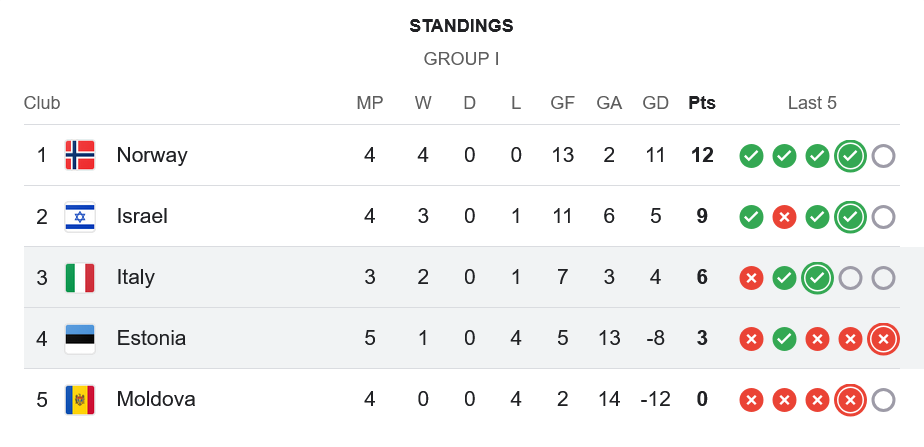This screenshot has width=924, height=447.
Task: Open the Estonia team link
Action: 151,338
